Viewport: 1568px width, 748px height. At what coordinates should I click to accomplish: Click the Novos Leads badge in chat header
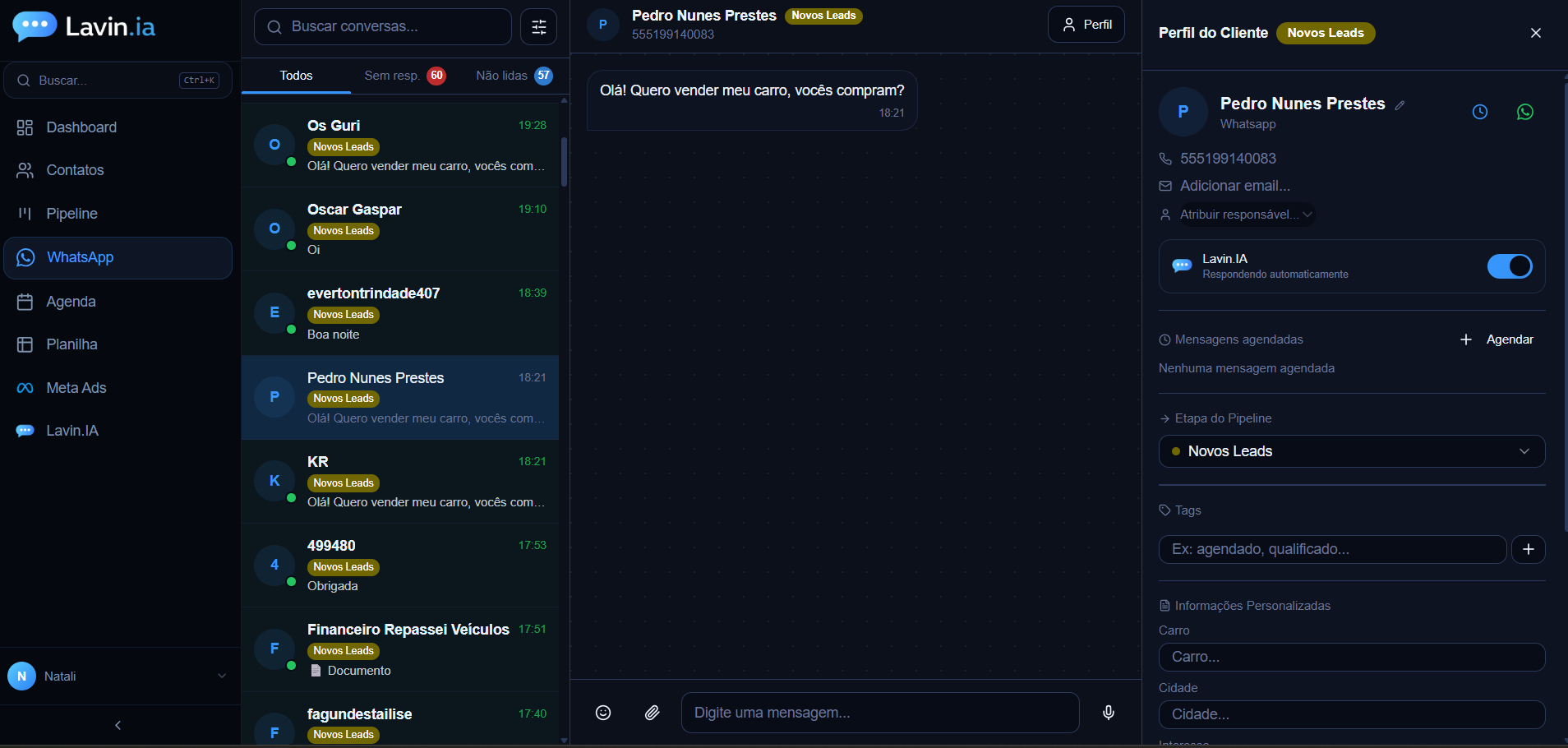(x=823, y=16)
